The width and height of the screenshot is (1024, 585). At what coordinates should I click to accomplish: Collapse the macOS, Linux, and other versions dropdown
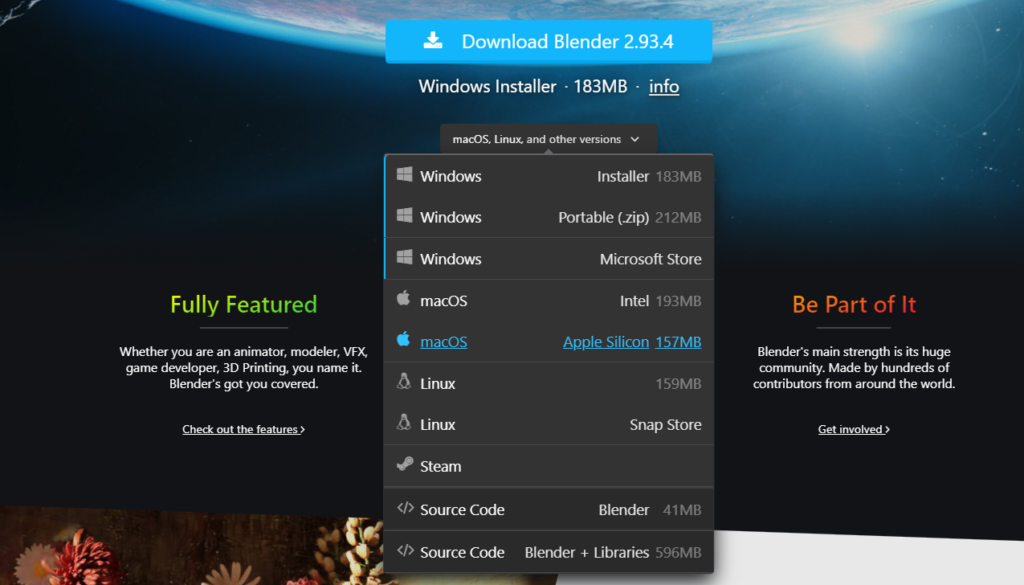tap(547, 139)
